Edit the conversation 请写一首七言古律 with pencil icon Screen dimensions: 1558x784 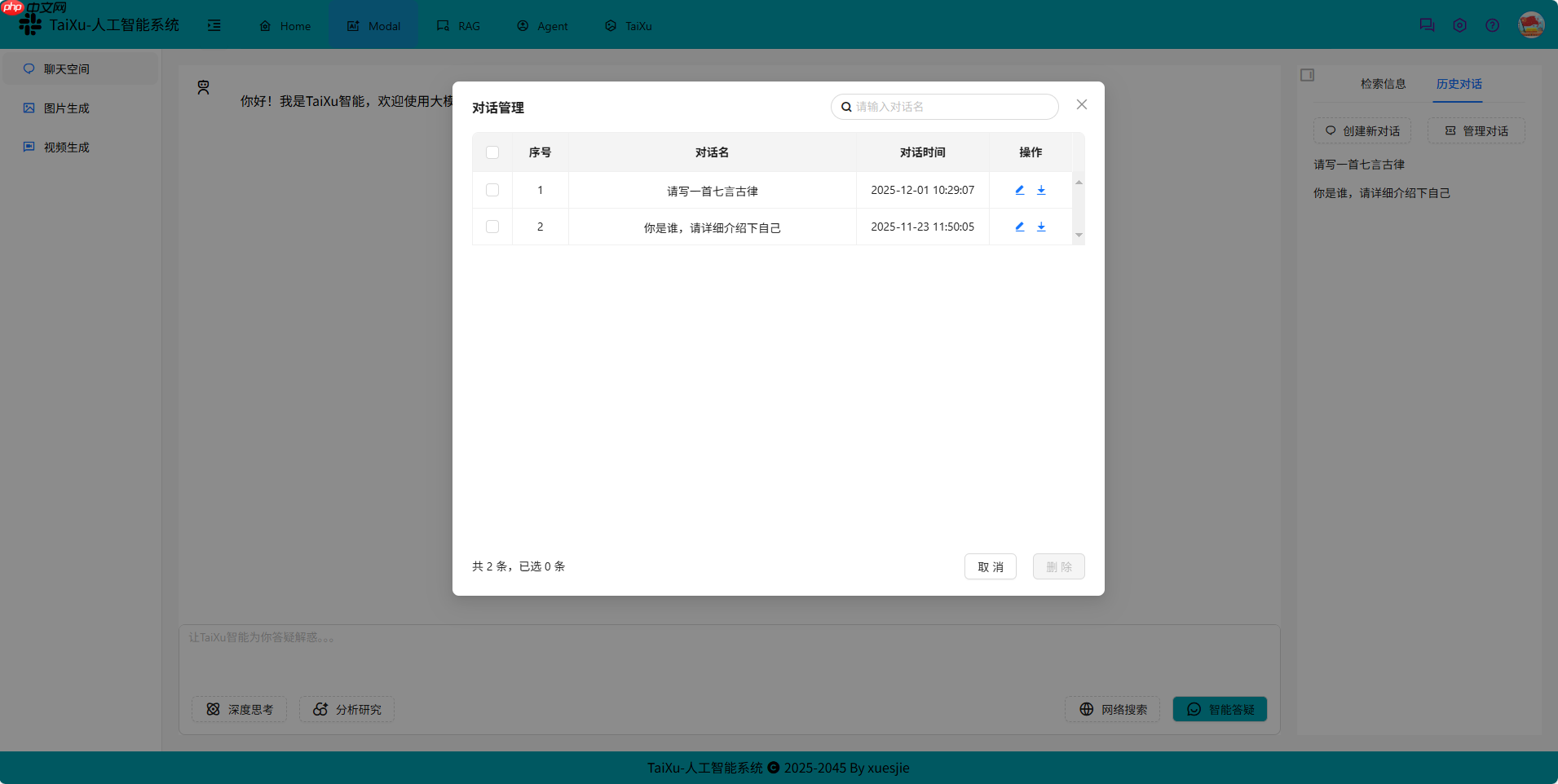click(1018, 190)
